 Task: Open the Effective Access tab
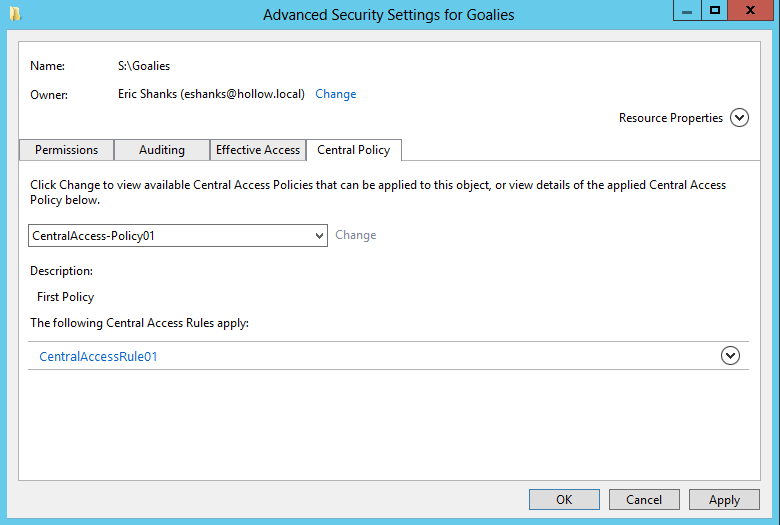pyautogui.click(x=258, y=150)
